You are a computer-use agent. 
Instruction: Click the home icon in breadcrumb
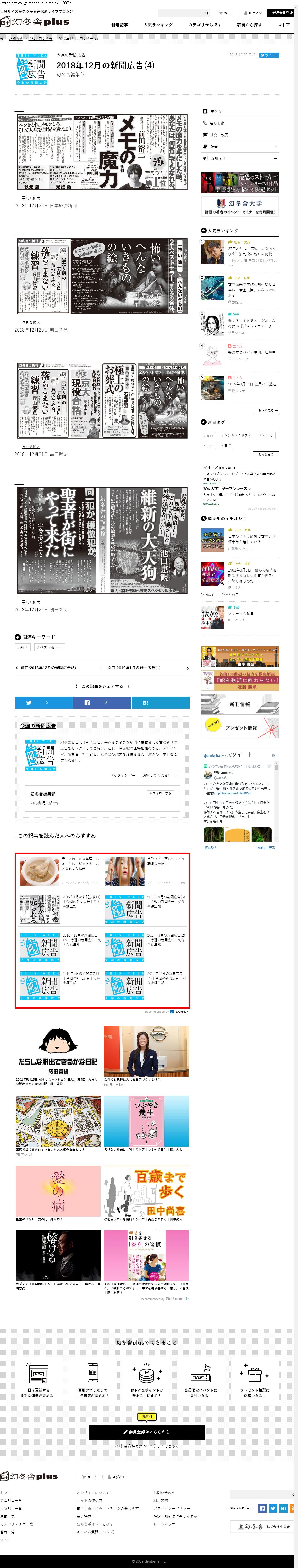(2, 38)
